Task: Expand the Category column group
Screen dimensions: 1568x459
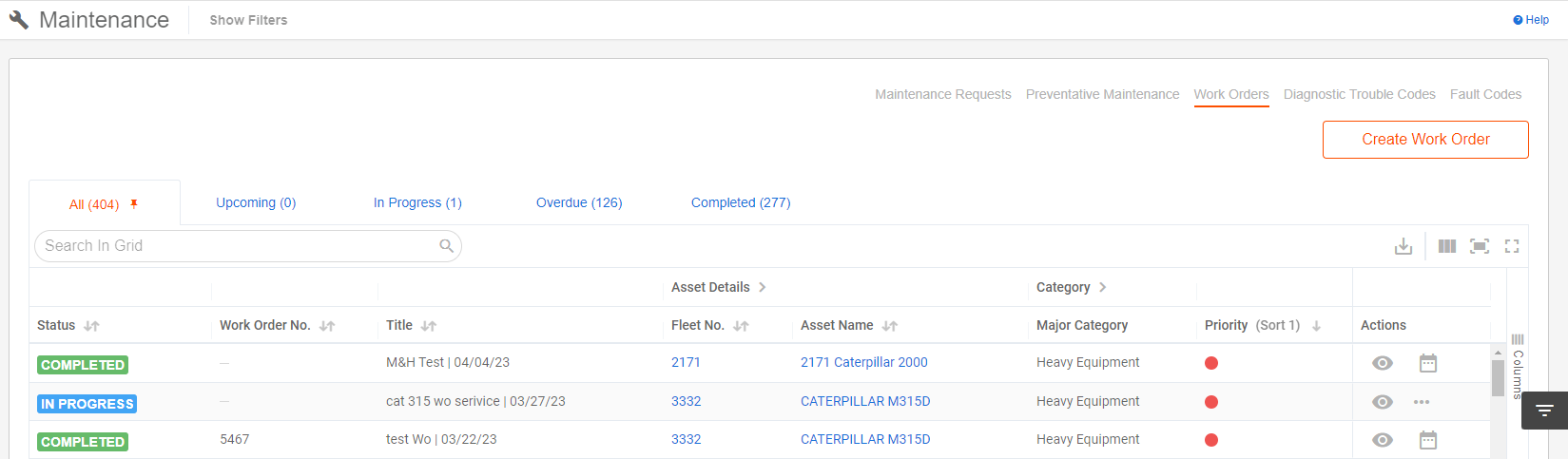Action: pos(1102,287)
